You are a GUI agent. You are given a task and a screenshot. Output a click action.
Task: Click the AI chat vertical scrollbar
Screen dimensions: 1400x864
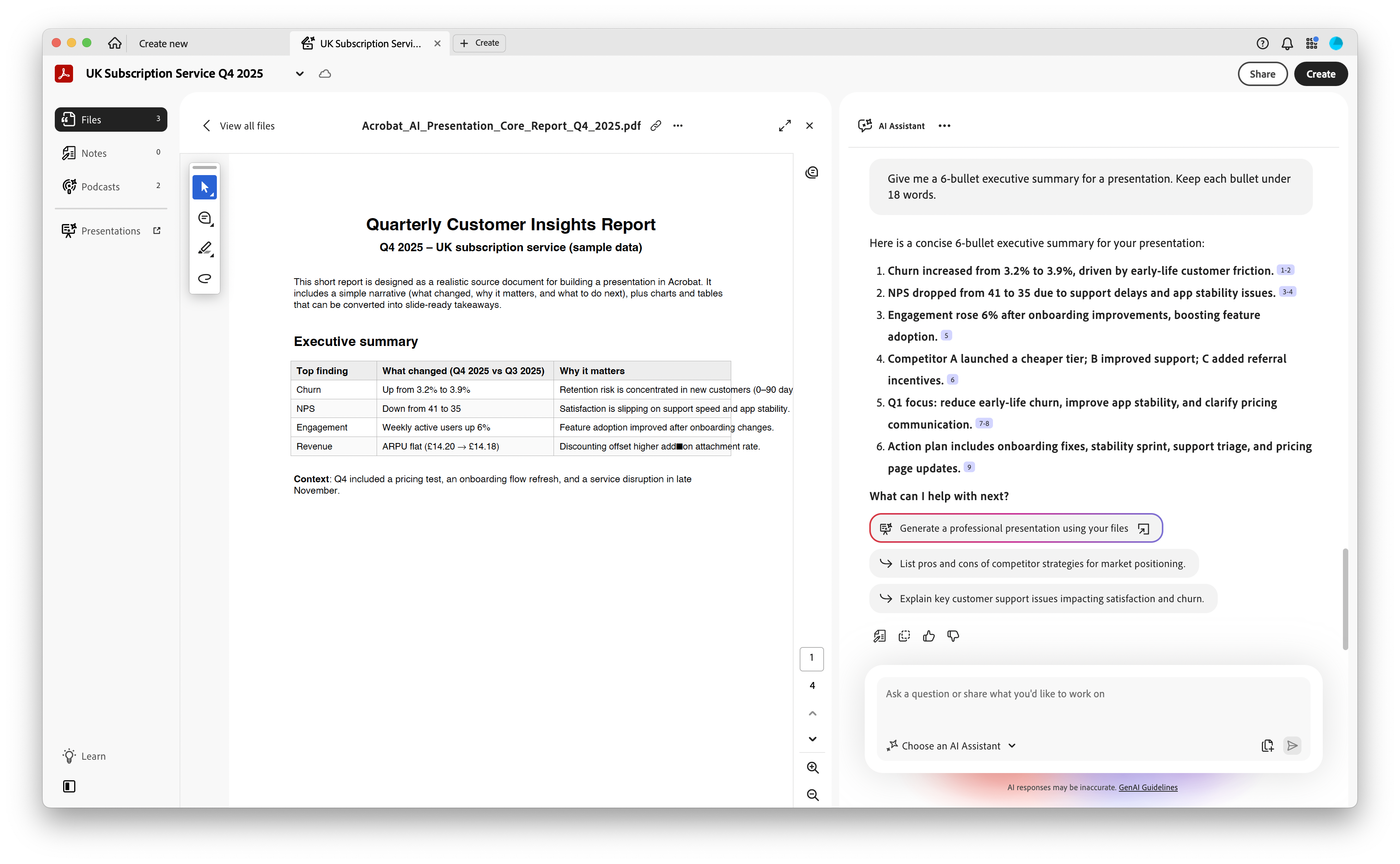click(1344, 599)
